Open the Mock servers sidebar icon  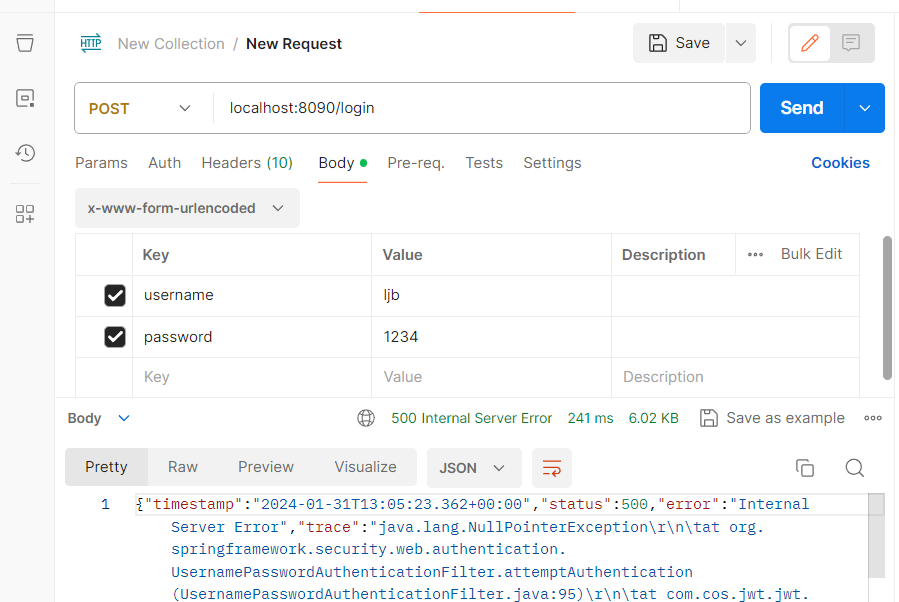coord(25,99)
